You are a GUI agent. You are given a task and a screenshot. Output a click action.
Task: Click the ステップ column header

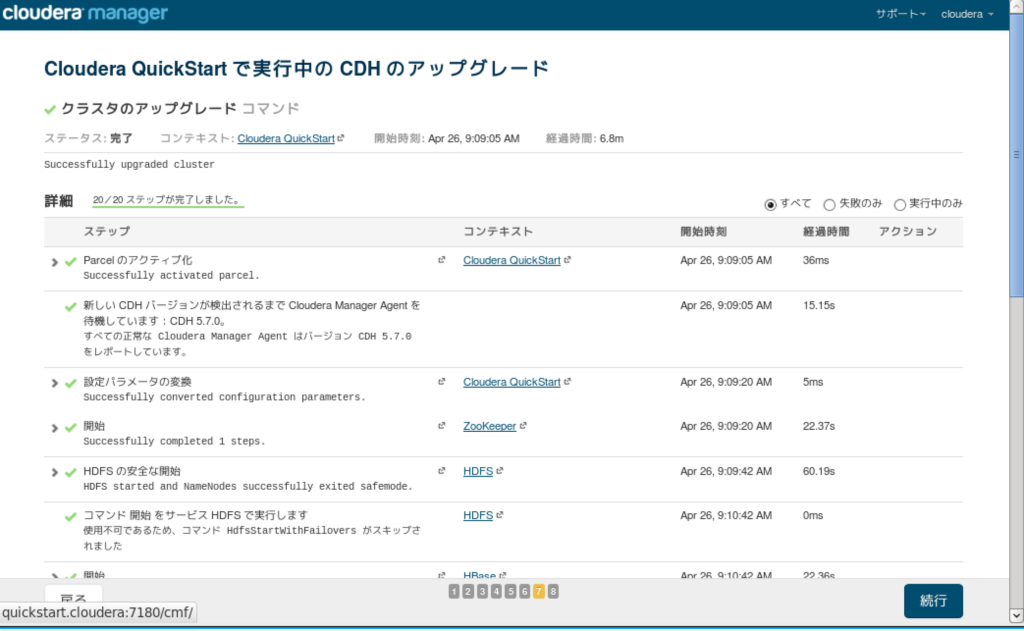pos(106,231)
